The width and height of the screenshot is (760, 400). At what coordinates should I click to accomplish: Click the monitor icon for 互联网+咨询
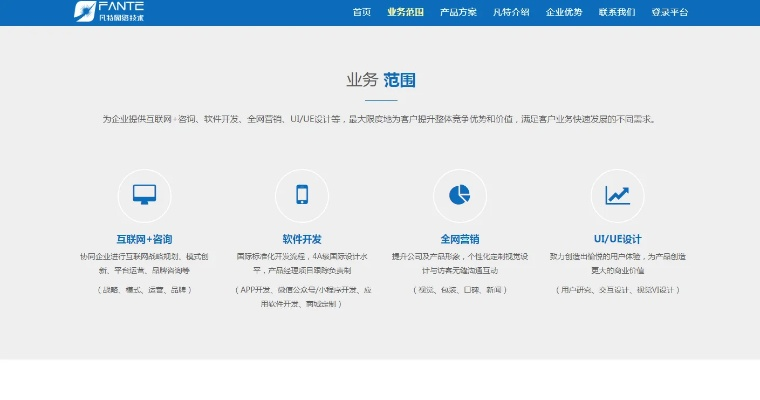point(144,195)
